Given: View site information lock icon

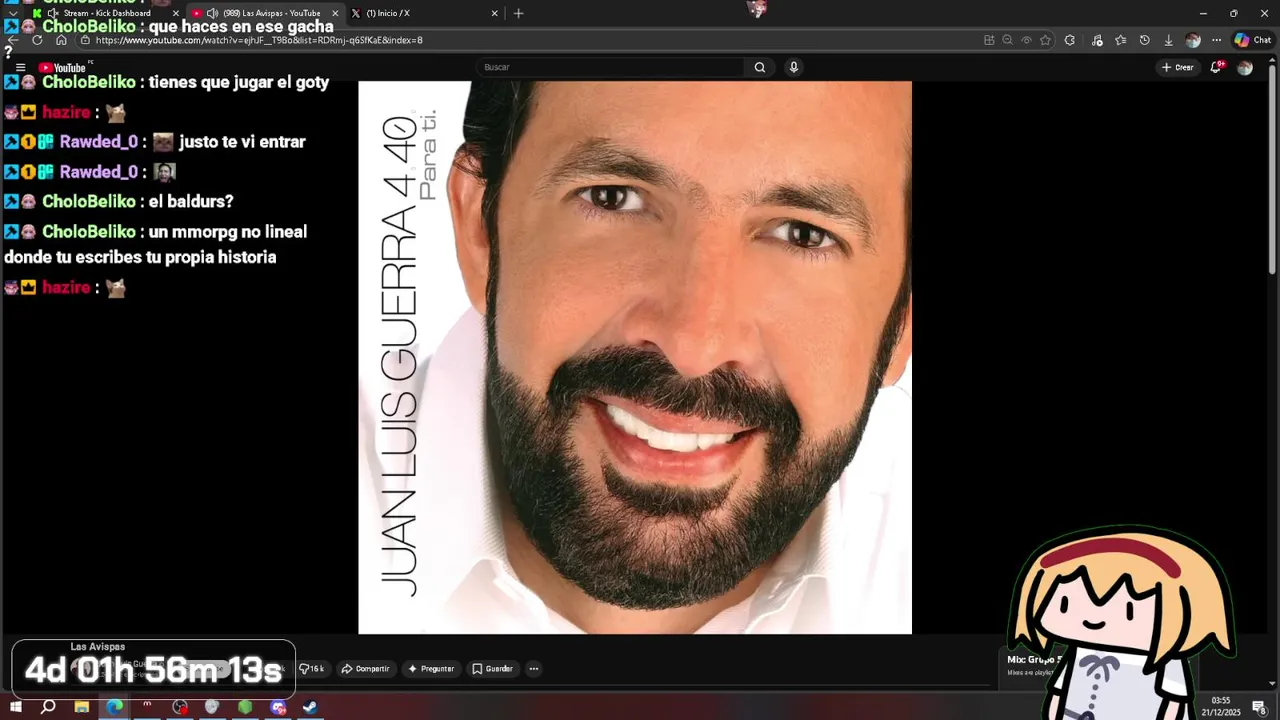Looking at the screenshot, I should click(85, 40).
